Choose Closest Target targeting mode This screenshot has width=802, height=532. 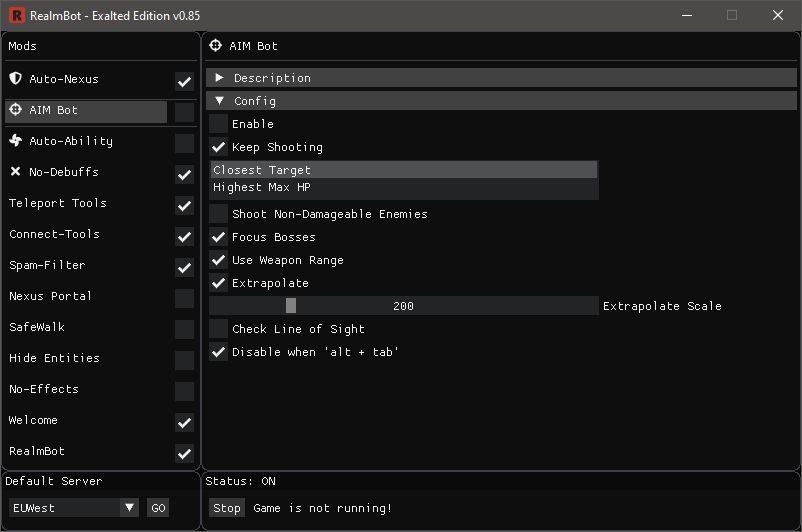coord(404,170)
